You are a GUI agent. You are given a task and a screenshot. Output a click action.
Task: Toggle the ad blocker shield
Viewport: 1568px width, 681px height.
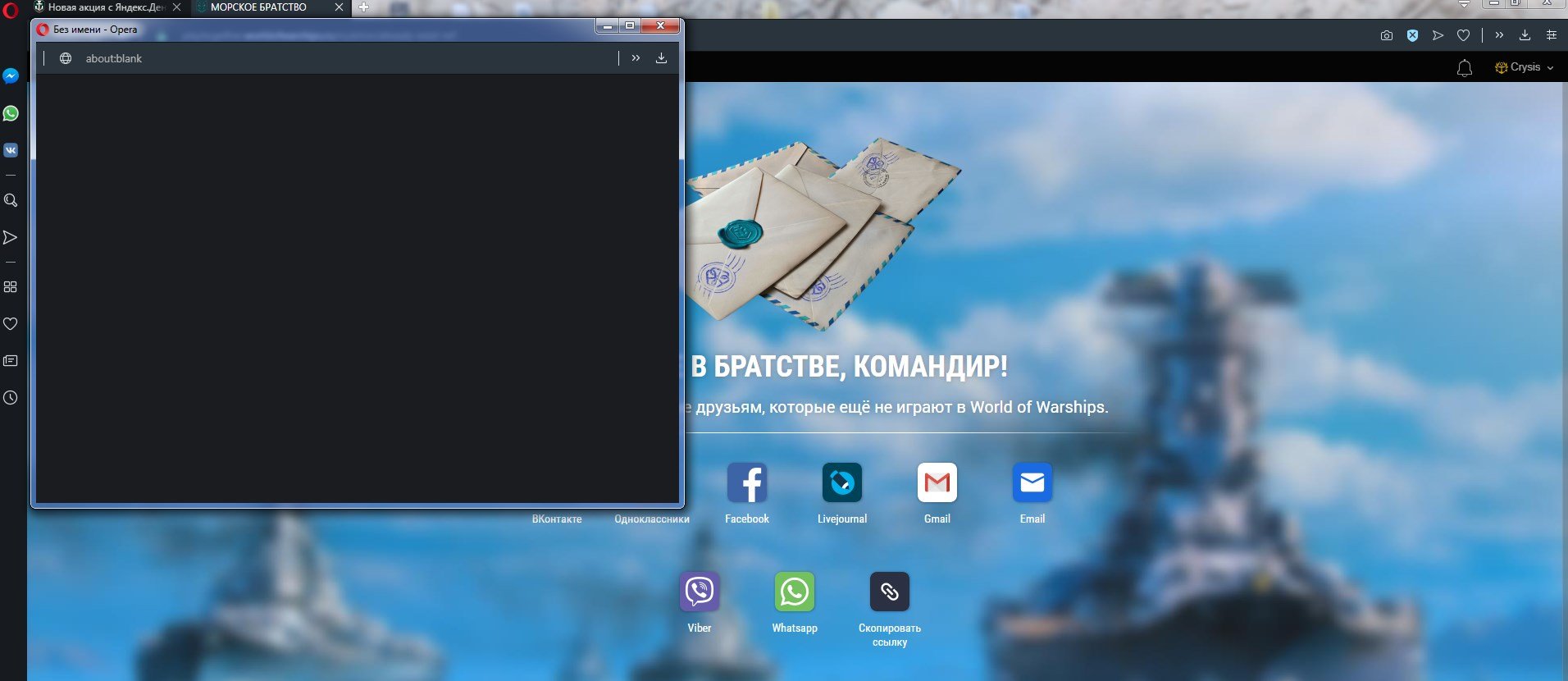point(1412,35)
